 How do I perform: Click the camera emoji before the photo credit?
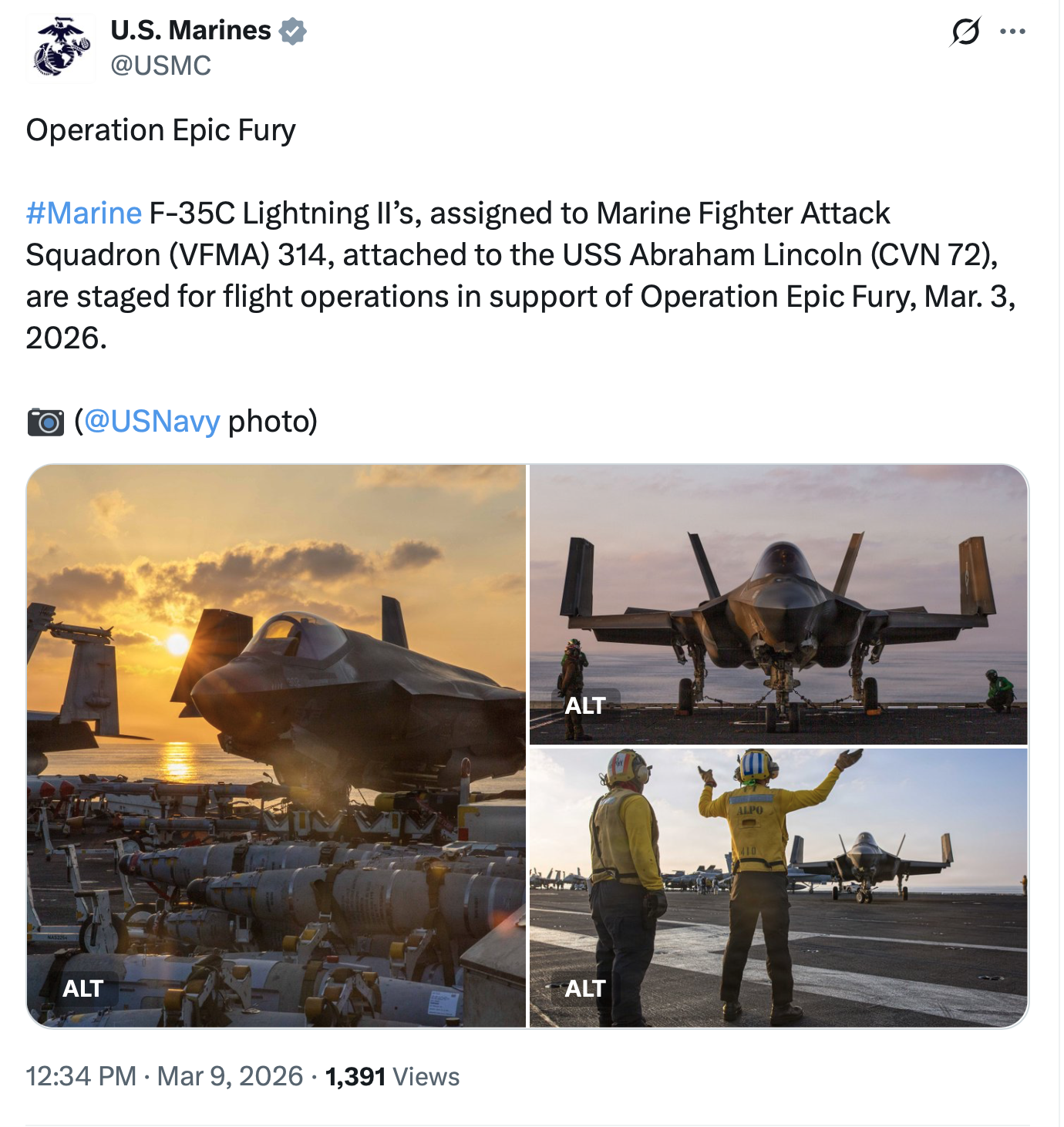45,422
